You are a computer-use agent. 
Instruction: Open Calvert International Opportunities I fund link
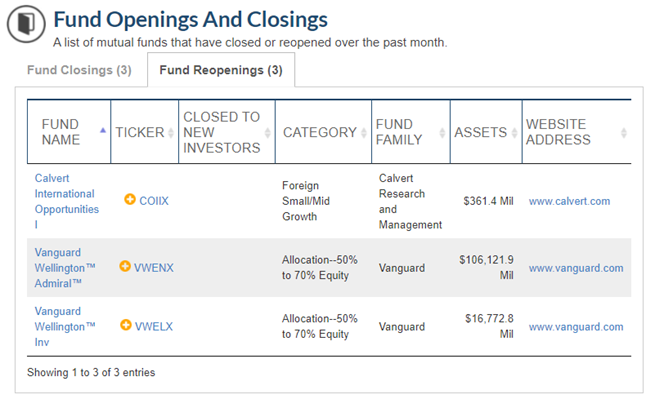point(67,201)
